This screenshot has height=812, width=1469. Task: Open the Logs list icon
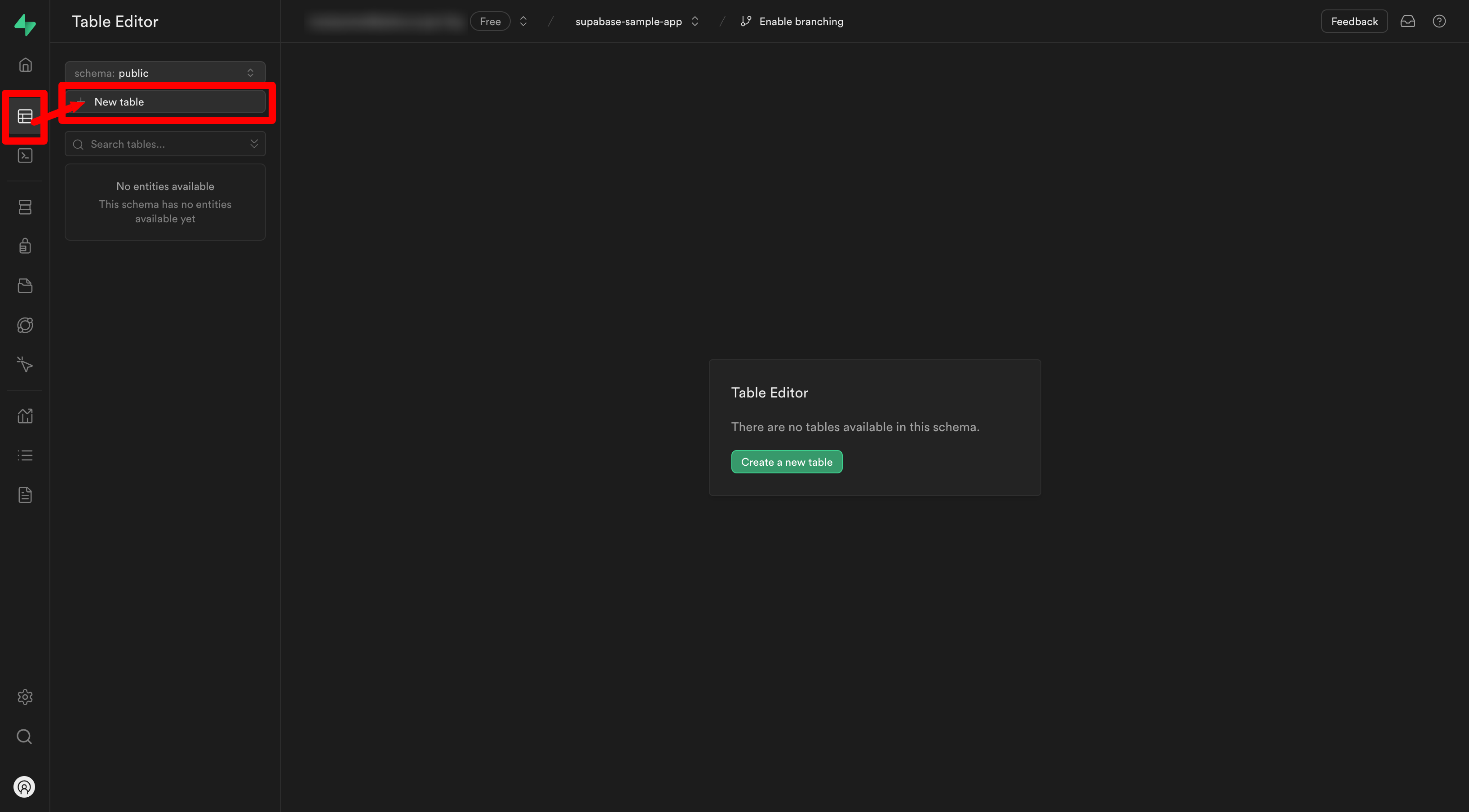point(25,455)
